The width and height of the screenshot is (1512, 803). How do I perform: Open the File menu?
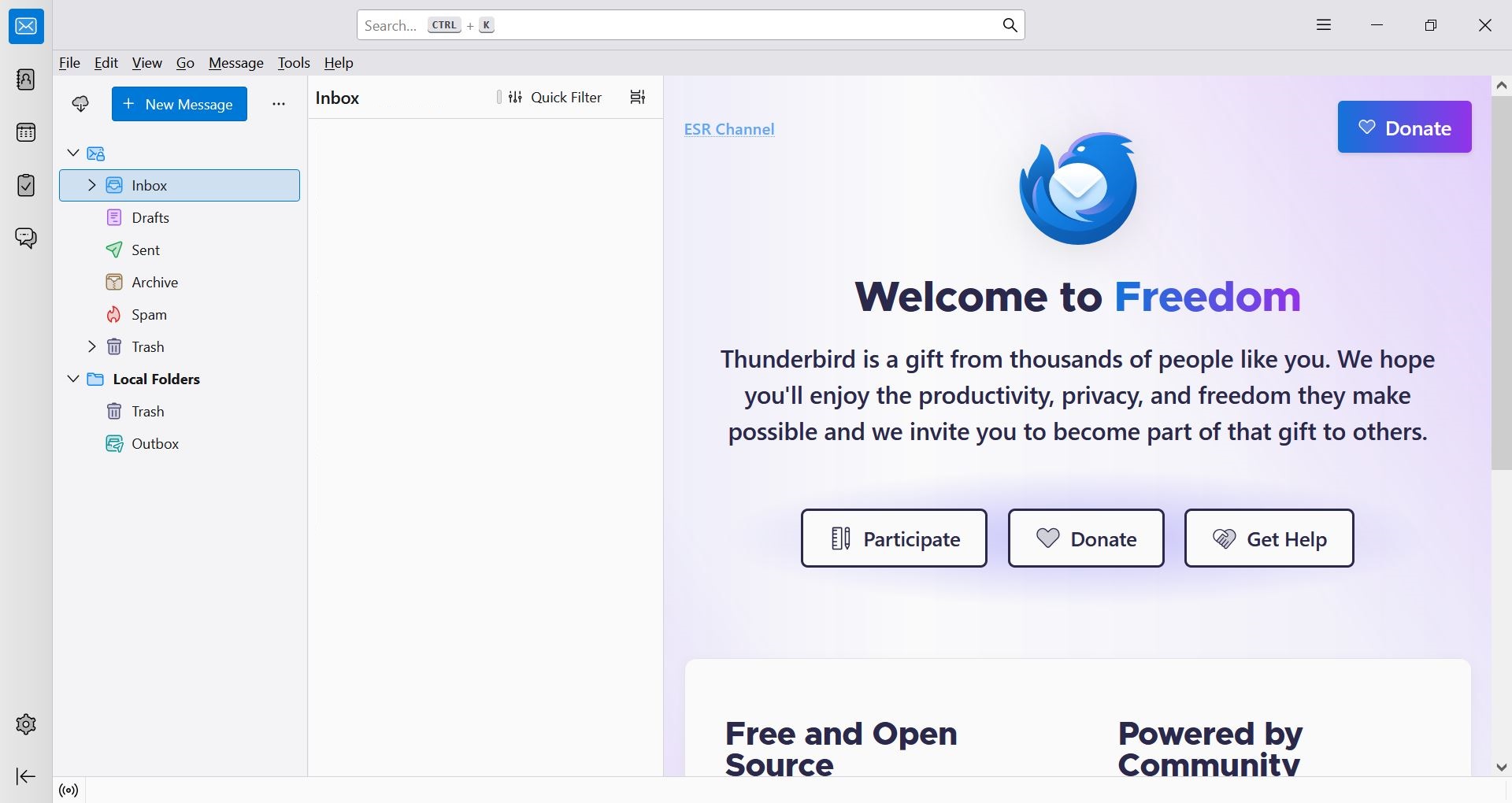(x=69, y=63)
